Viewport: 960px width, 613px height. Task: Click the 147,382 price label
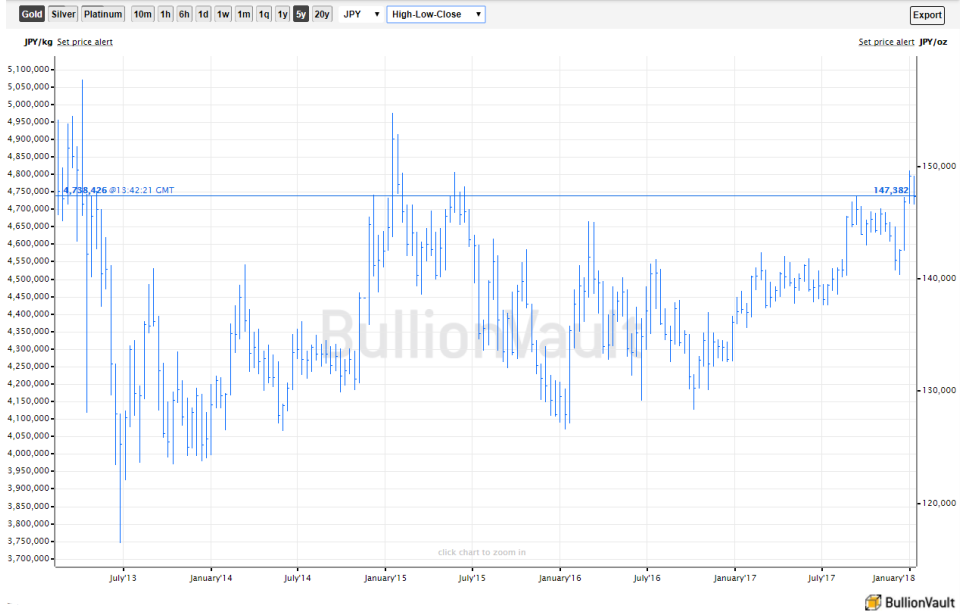(x=891, y=190)
